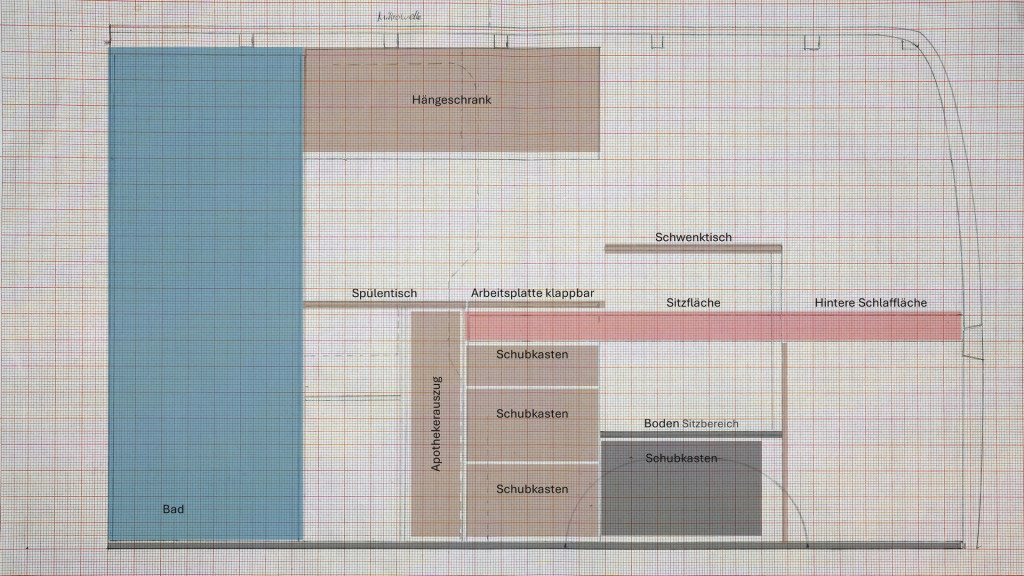Select the Sitzfläche label

pos(693,303)
